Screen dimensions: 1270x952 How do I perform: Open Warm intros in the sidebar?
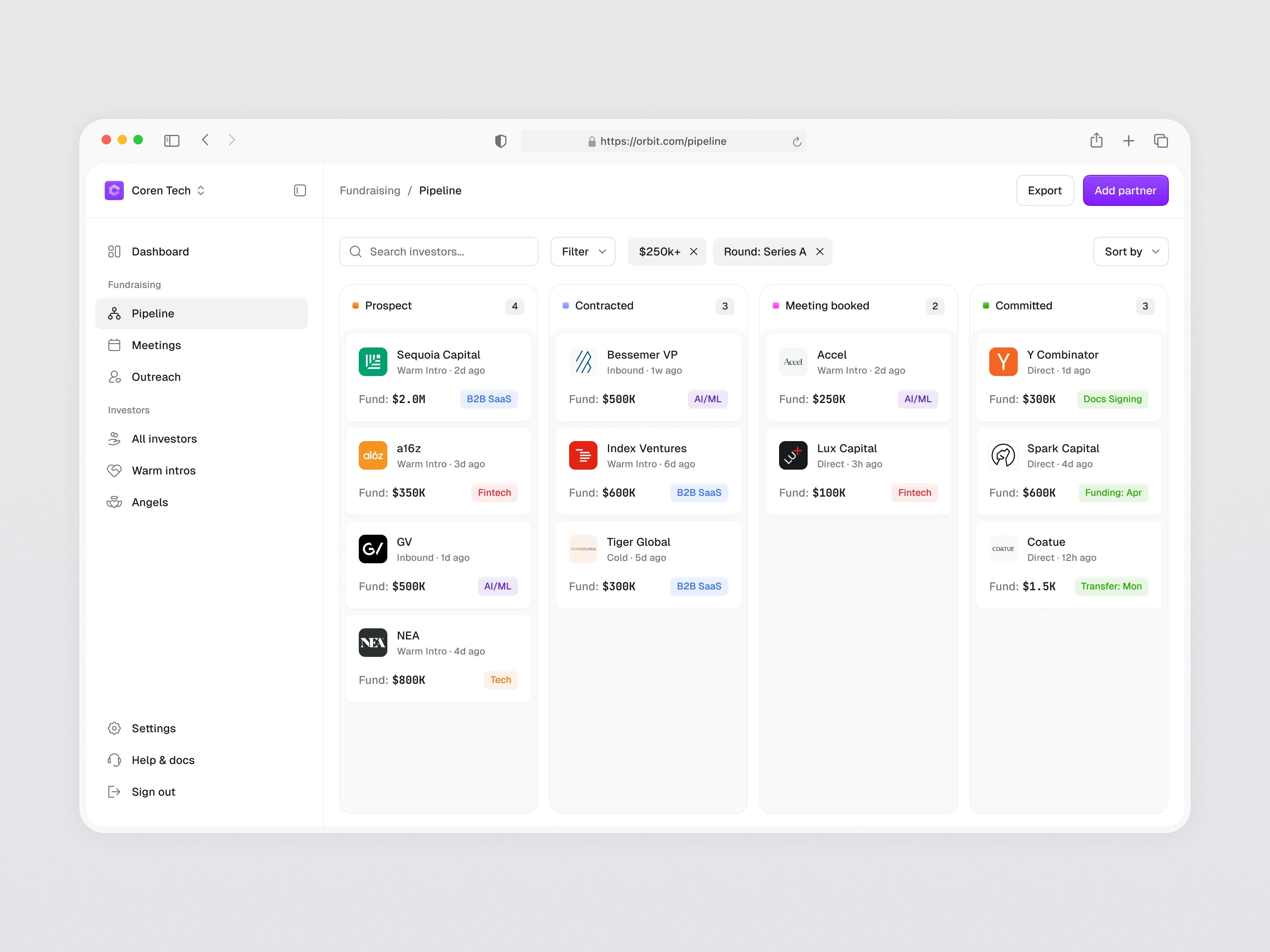pyautogui.click(x=202, y=470)
